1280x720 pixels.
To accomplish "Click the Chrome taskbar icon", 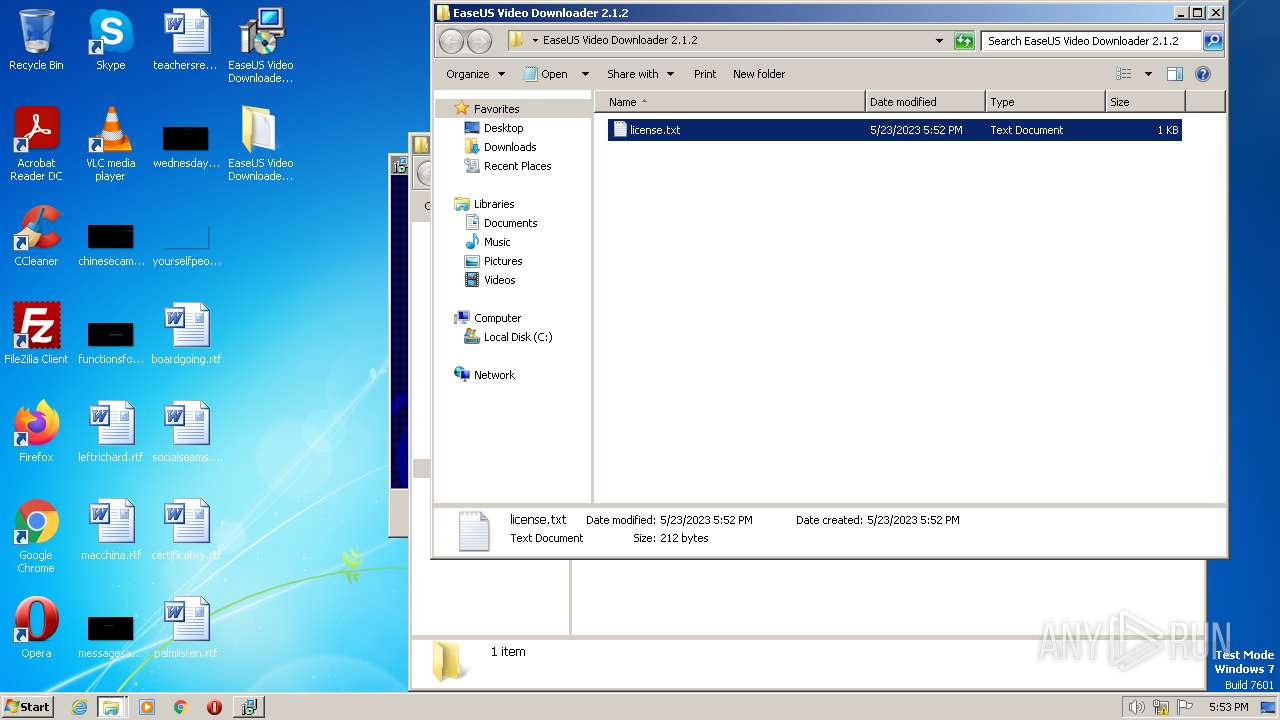I will (x=180, y=707).
